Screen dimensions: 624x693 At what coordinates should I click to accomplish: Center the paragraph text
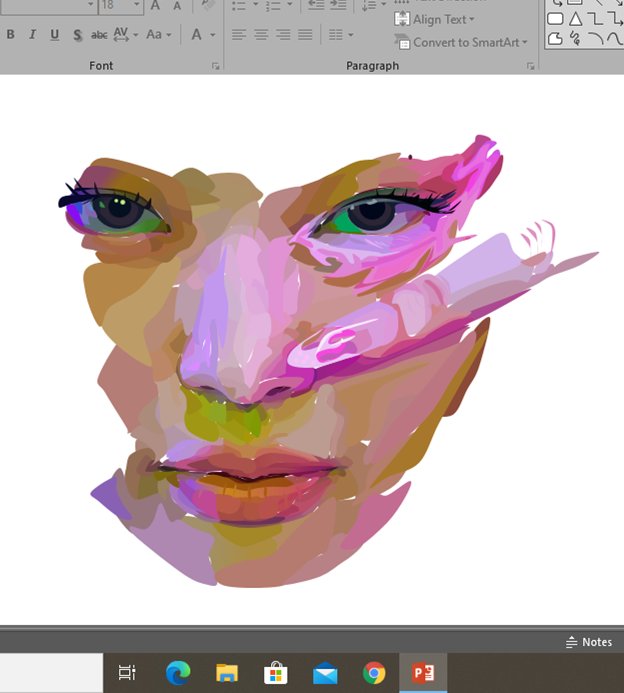pos(261,34)
